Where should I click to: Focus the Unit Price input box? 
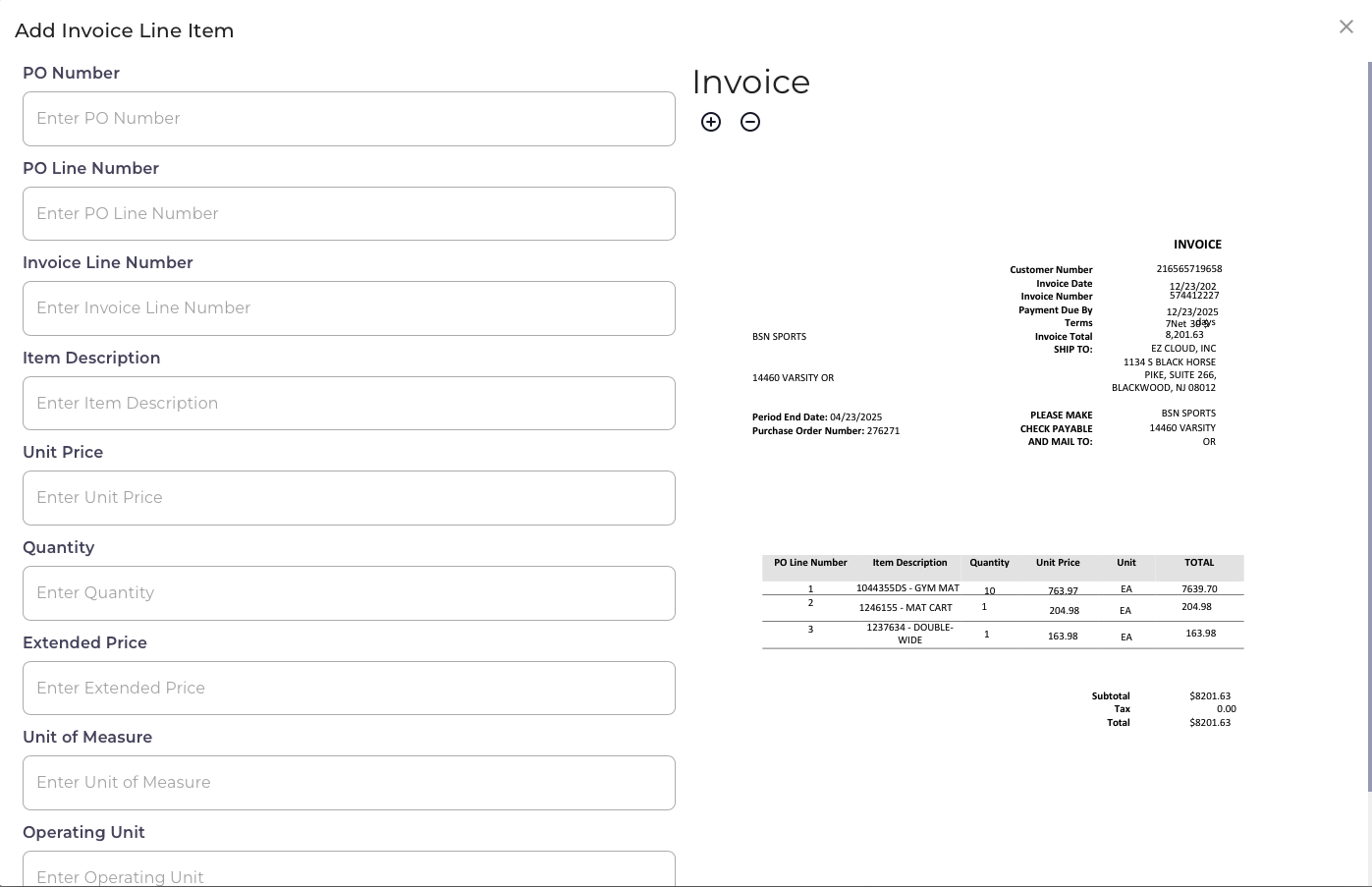349,498
